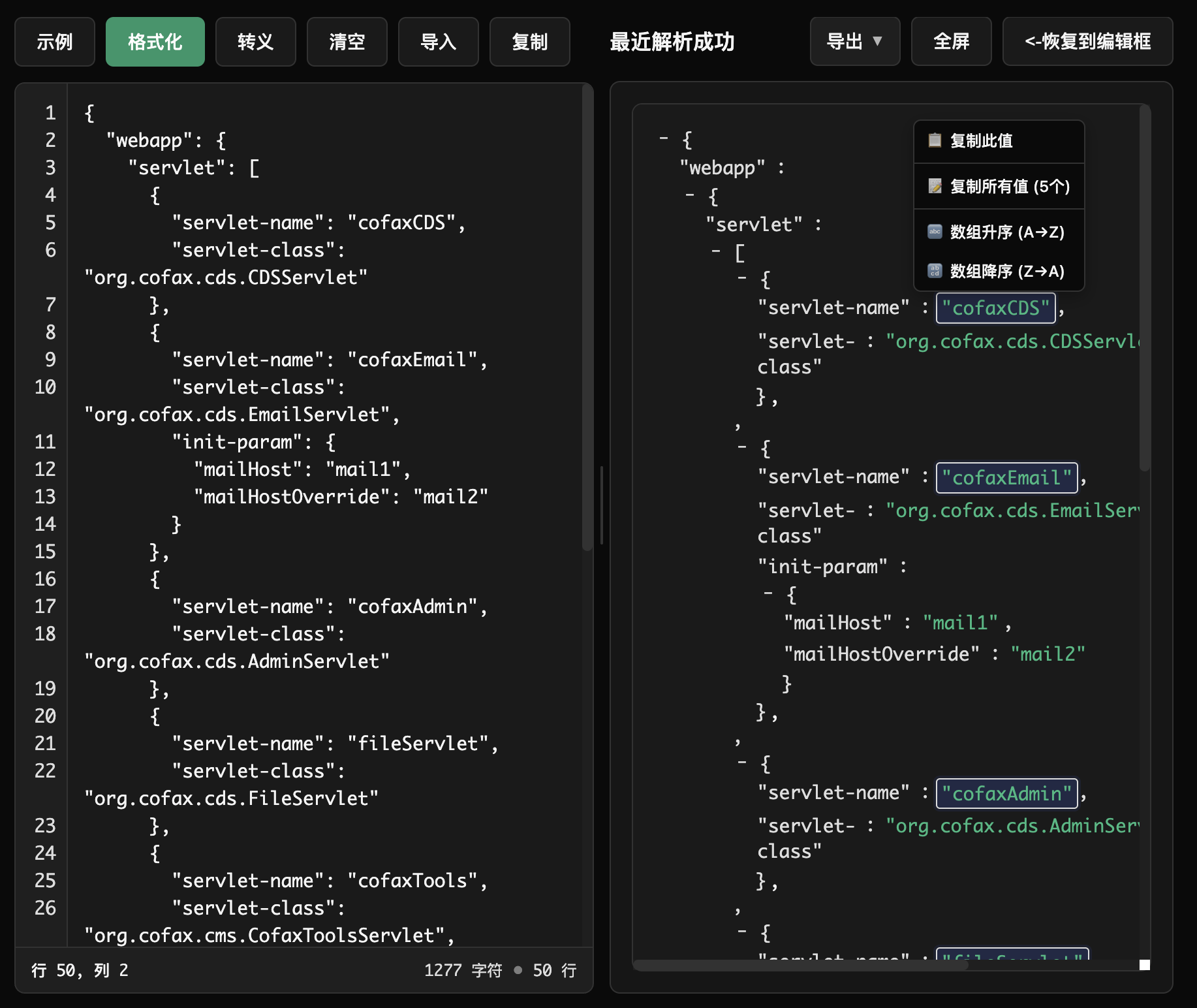1197x1008 pixels.
Task: Click the "org.cofax.cds.CDSServlet" value in tree view
Action: [1012, 341]
